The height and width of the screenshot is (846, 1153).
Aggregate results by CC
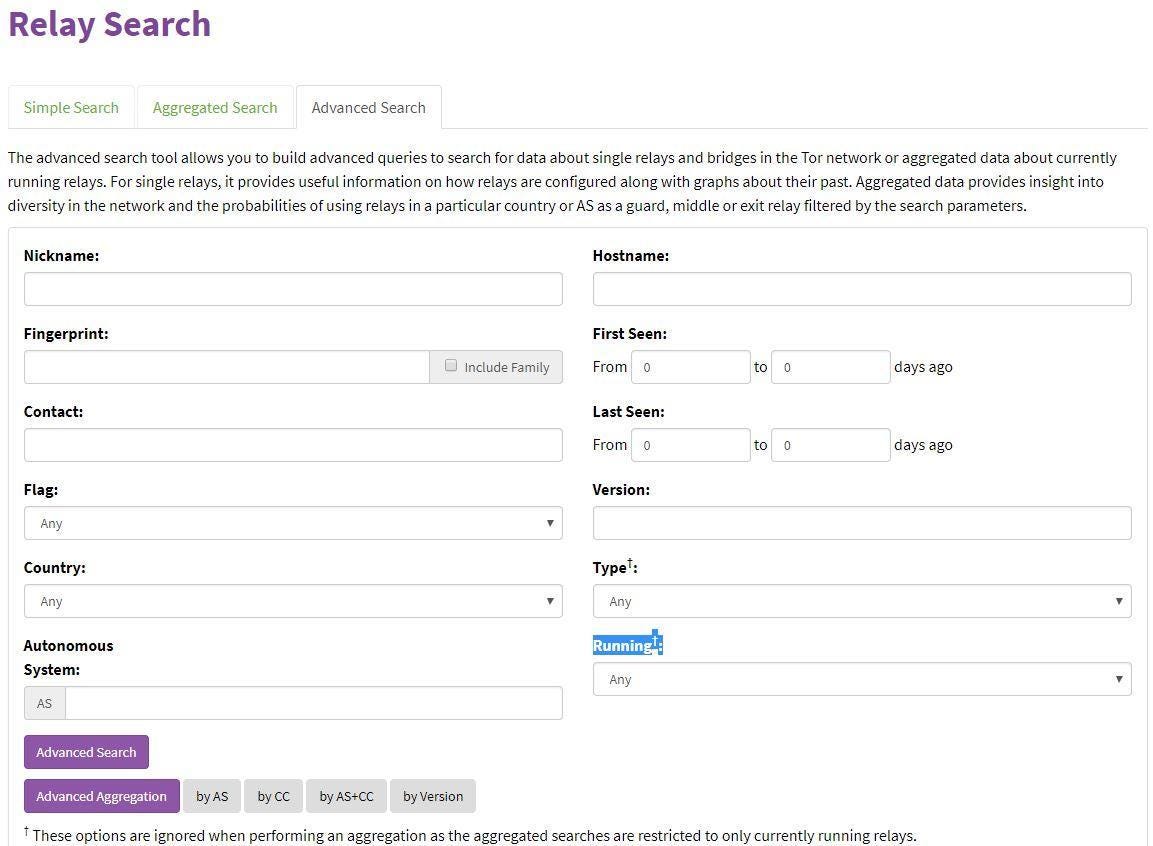pyautogui.click(x=273, y=796)
